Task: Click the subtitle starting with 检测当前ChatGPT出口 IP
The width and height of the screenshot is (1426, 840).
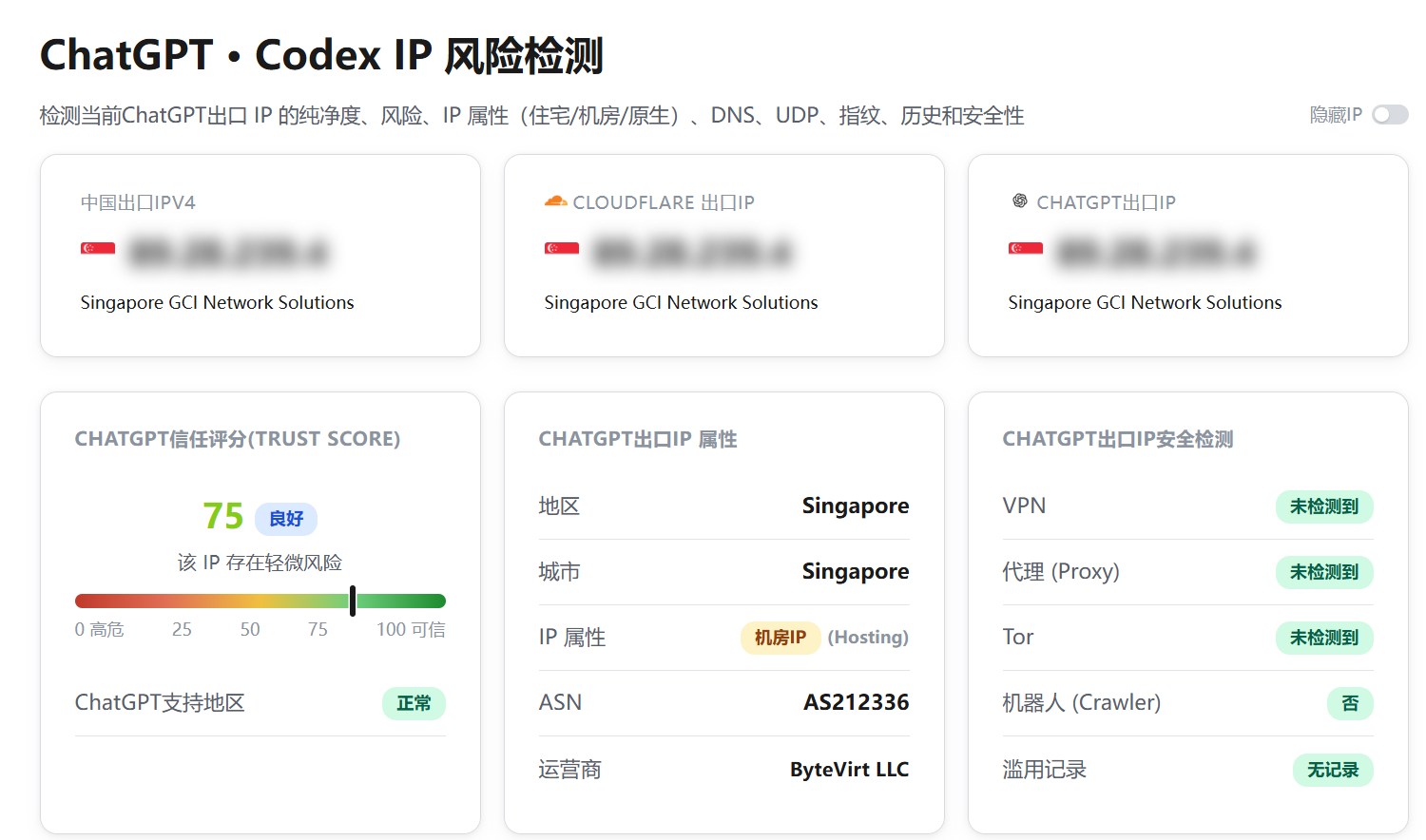Action: (532, 116)
